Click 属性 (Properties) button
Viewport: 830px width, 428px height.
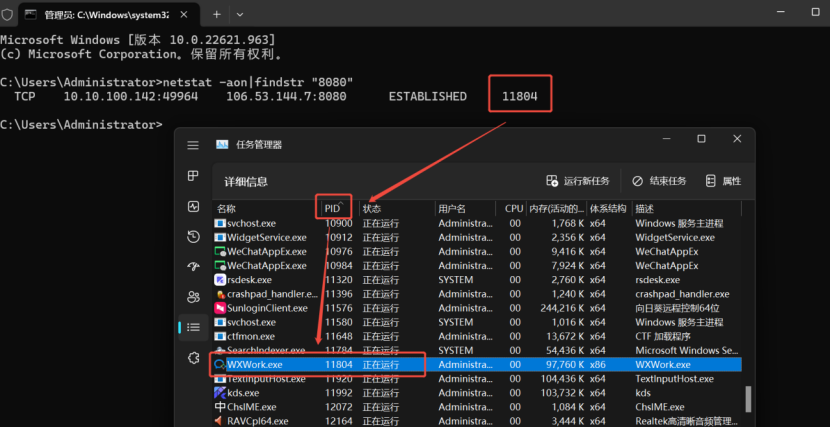pos(723,181)
